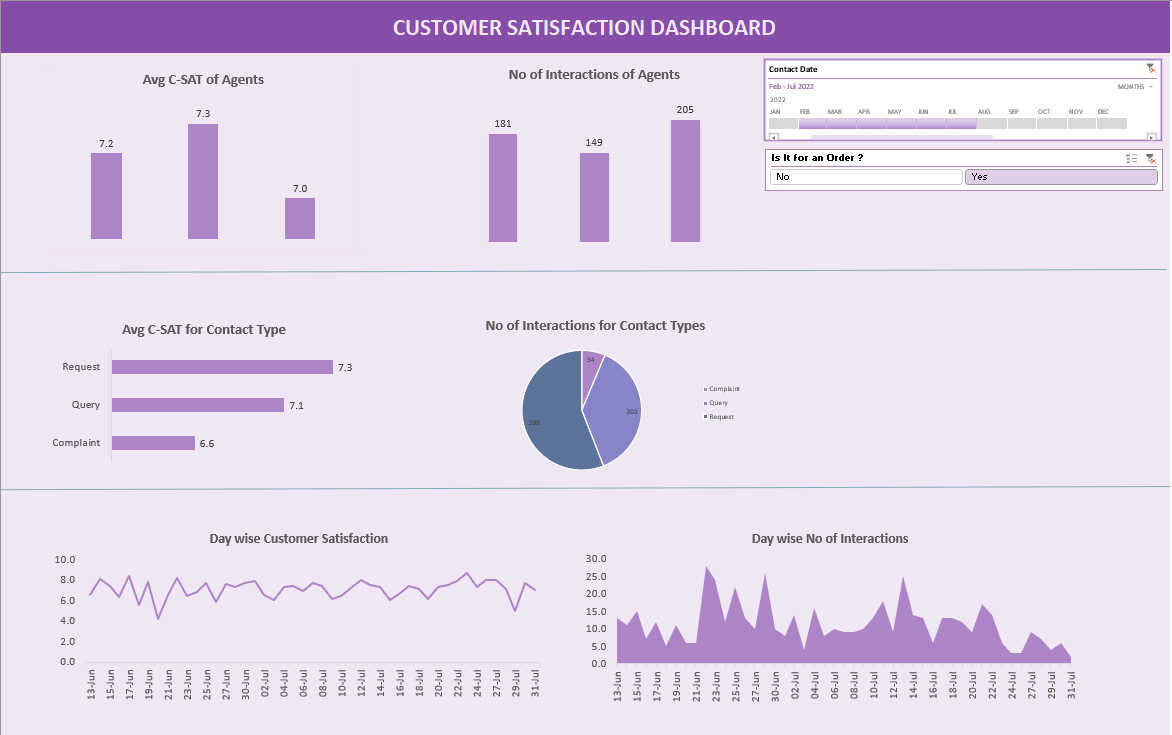The height and width of the screenshot is (735, 1172).
Task: Select the DEC period on the timeline
Action: pyautogui.click(x=1111, y=123)
